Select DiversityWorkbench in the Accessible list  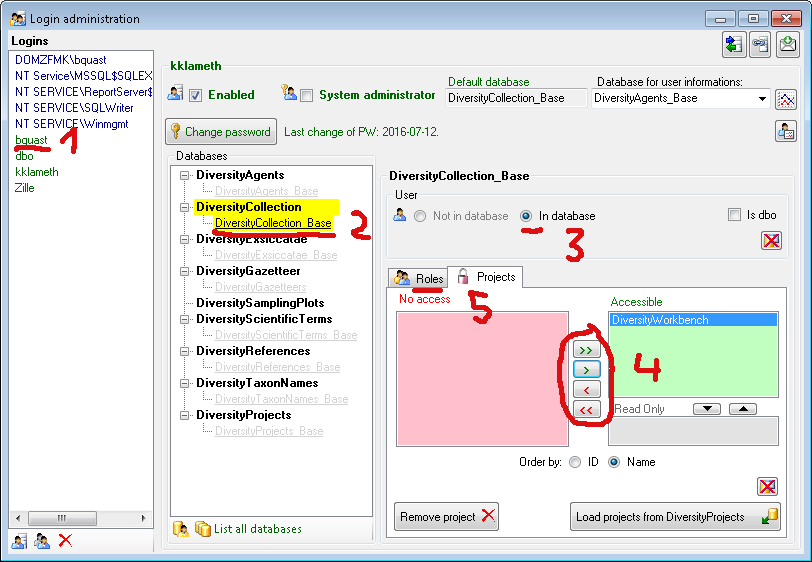click(692, 319)
